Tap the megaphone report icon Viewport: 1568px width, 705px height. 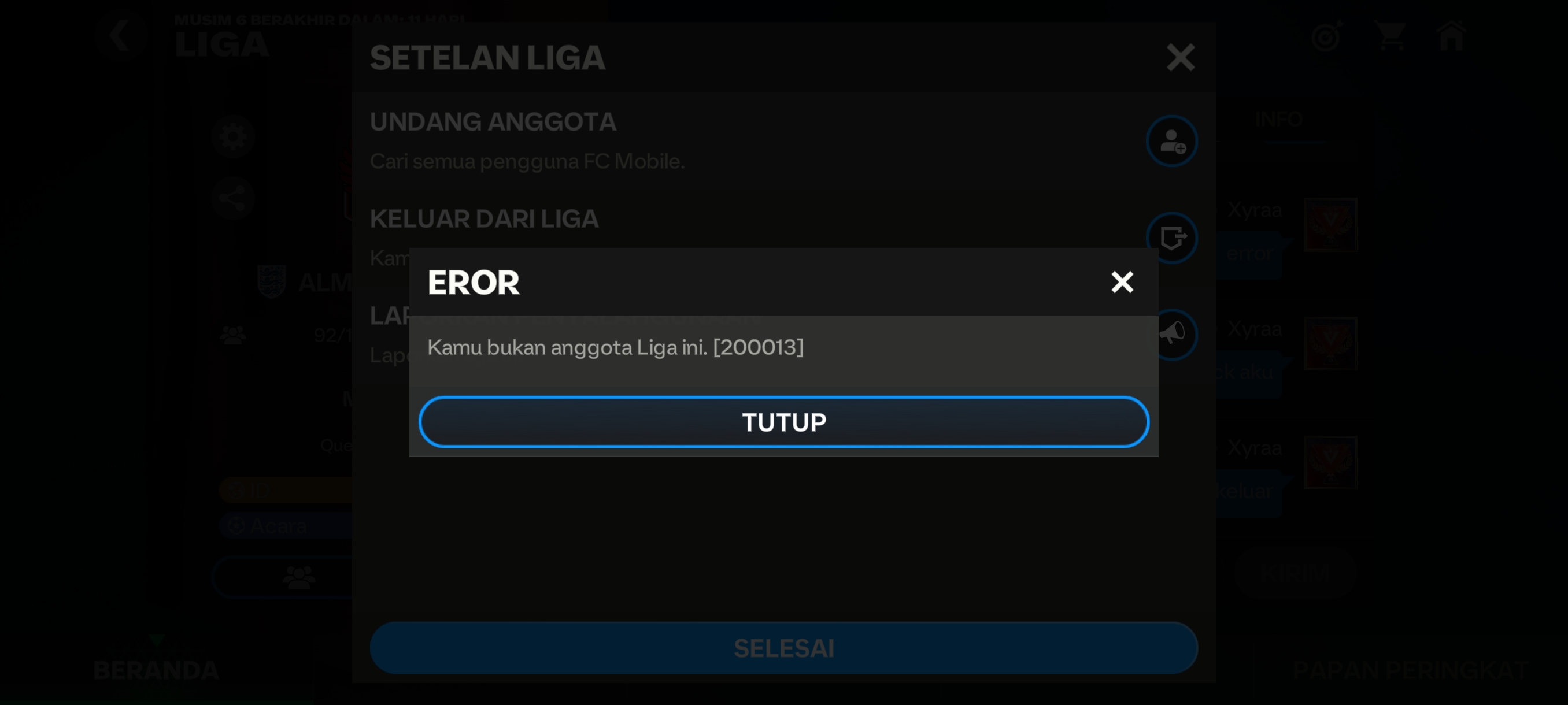[x=1173, y=335]
